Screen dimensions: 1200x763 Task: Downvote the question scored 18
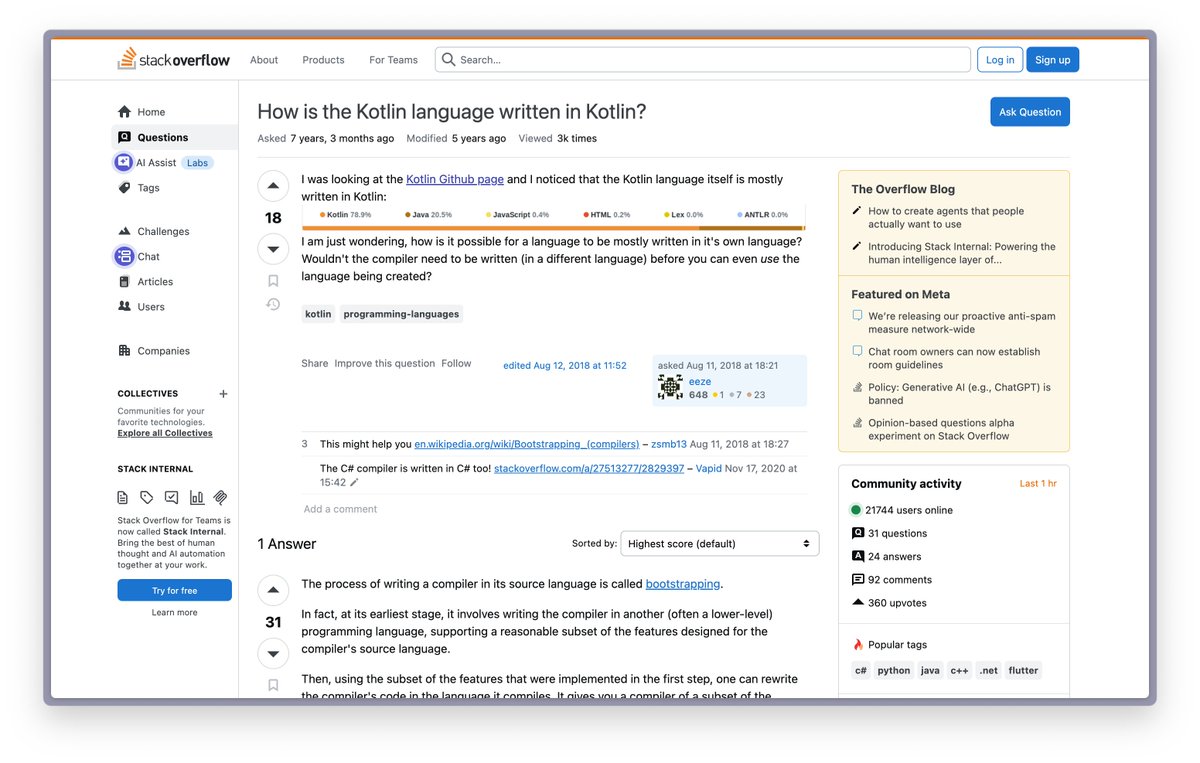point(273,248)
